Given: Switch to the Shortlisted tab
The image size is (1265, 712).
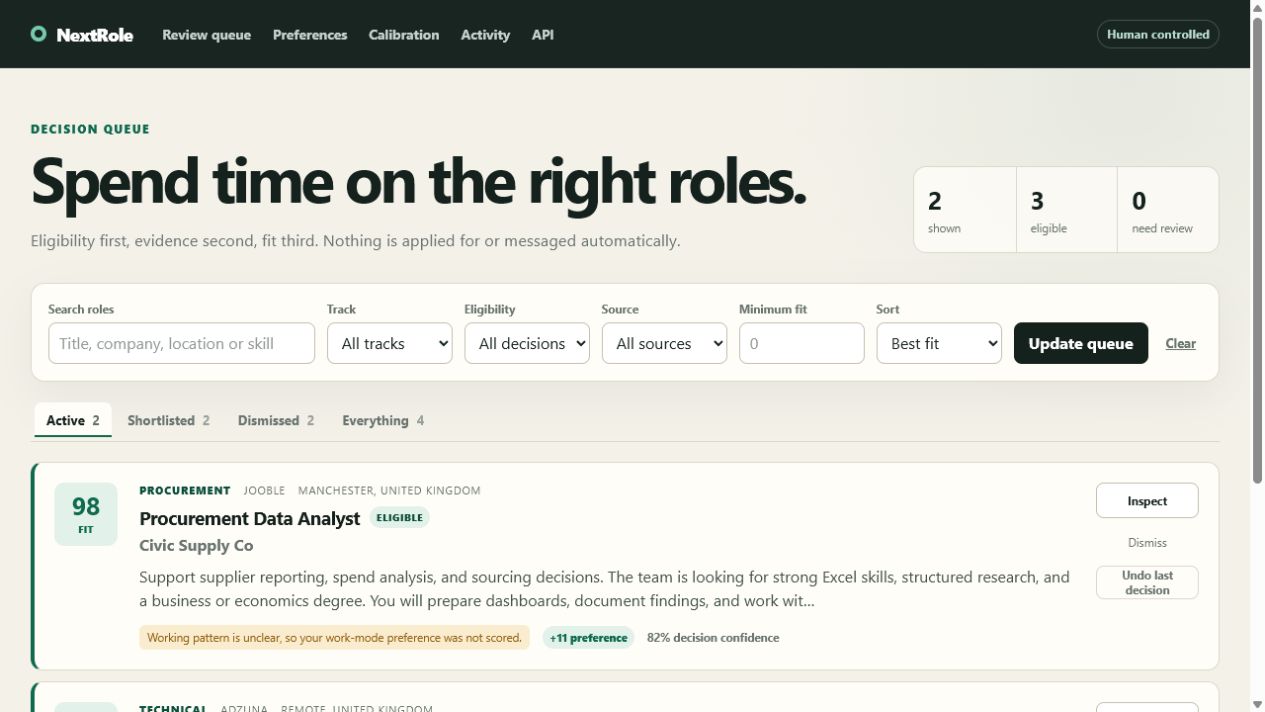Looking at the screenshot, I should [x=168, y=420].
